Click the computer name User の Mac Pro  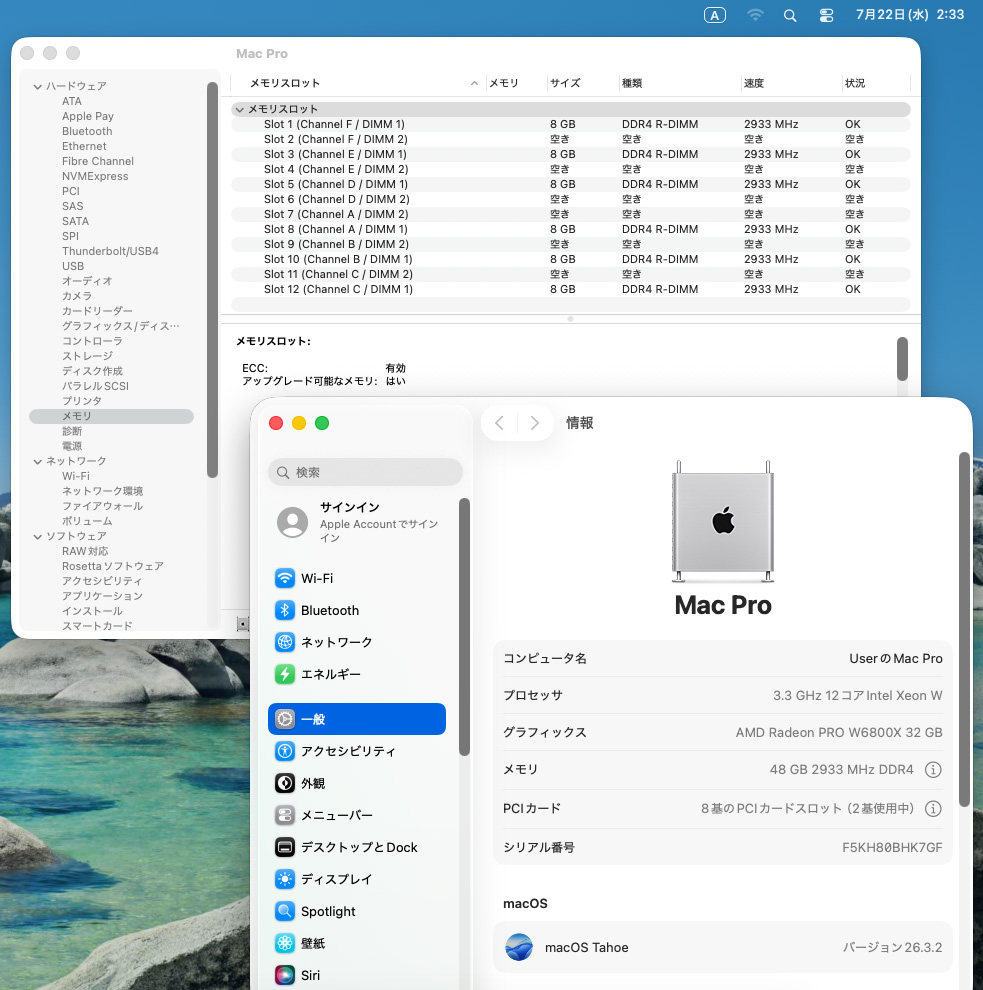tap(896, 659)
